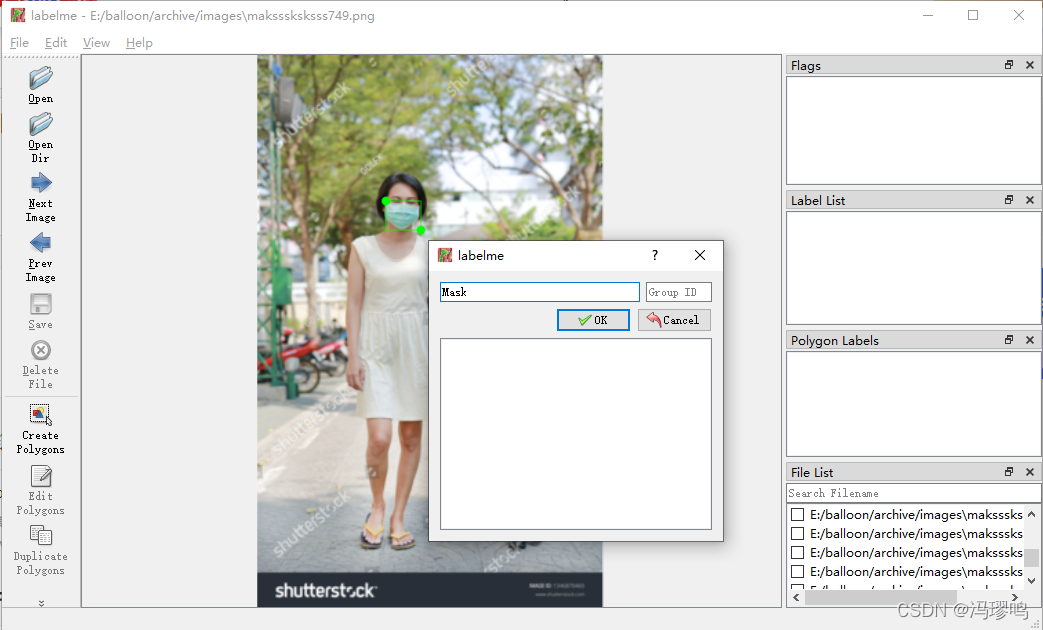The height and width of the screenshot is (630, 1043).
Task: Open the Edit menu
Action: pos(56,43)
